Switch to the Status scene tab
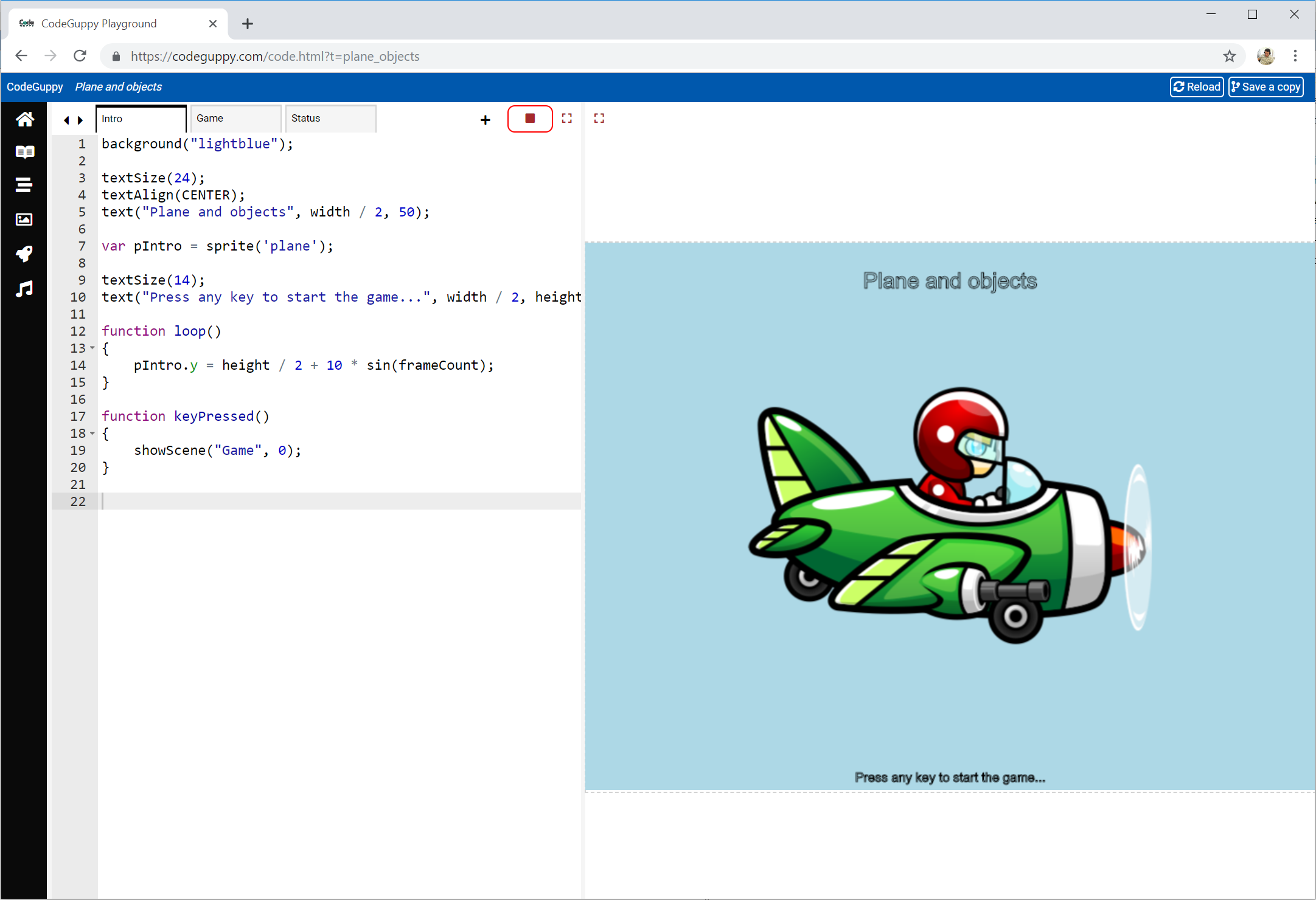1316x900 pixels. (x=330, y=119)
